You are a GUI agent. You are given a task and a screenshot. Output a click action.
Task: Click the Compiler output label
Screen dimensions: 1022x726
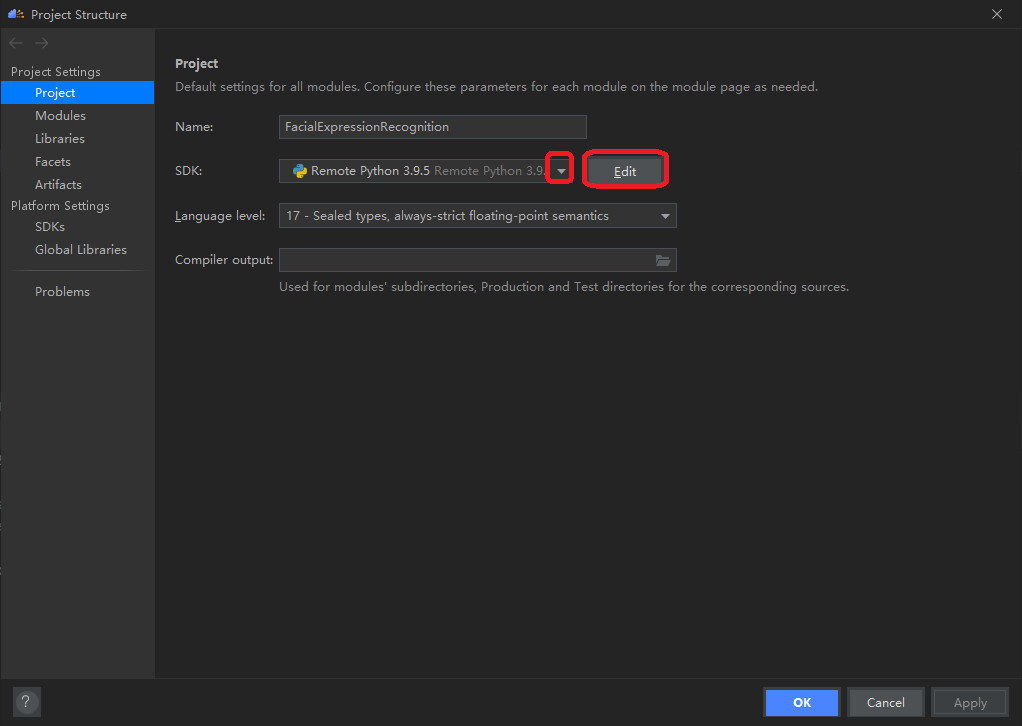[x=224, y=260]
